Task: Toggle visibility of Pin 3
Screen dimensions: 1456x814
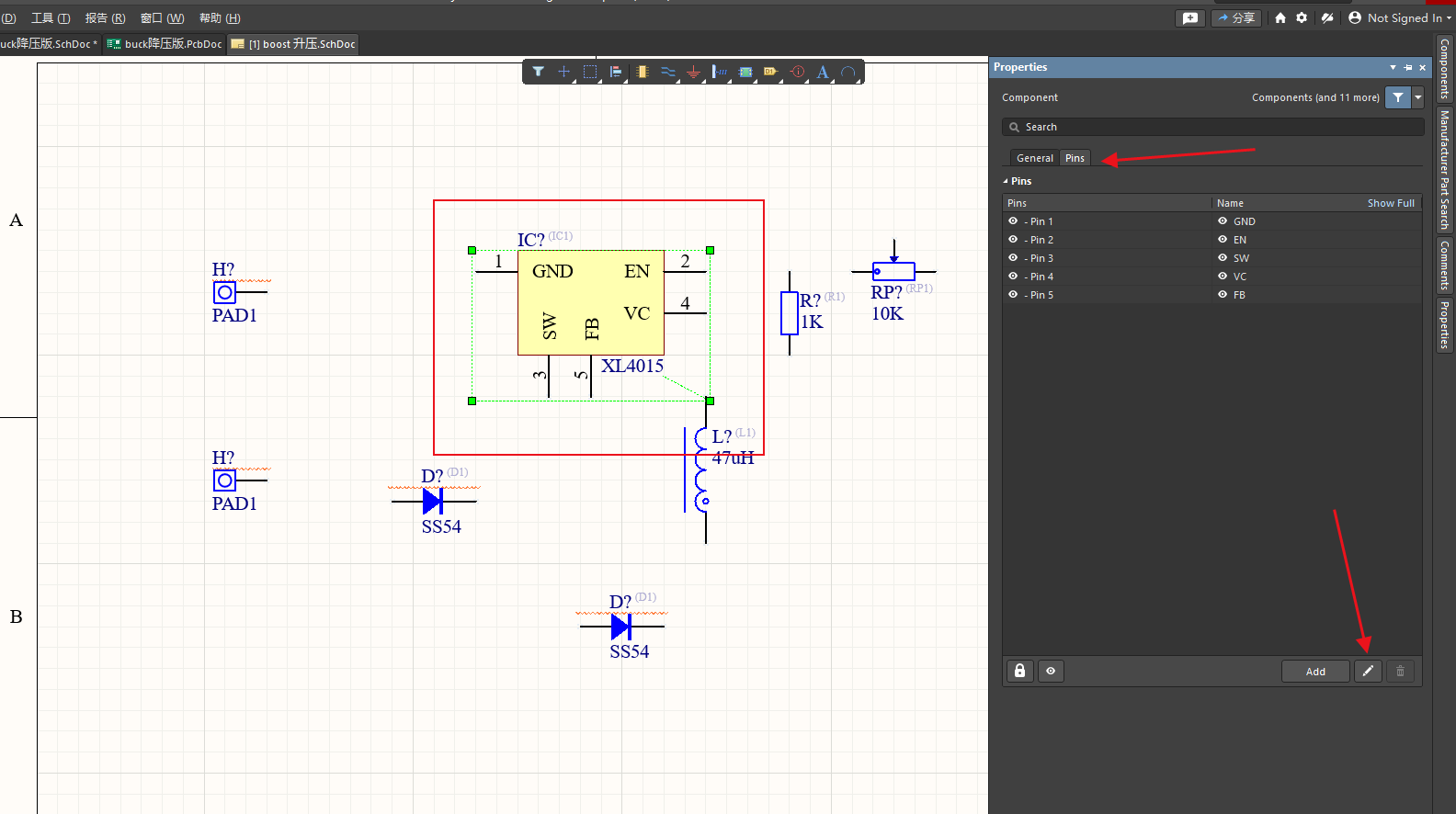Action: tap(1013, 258)
